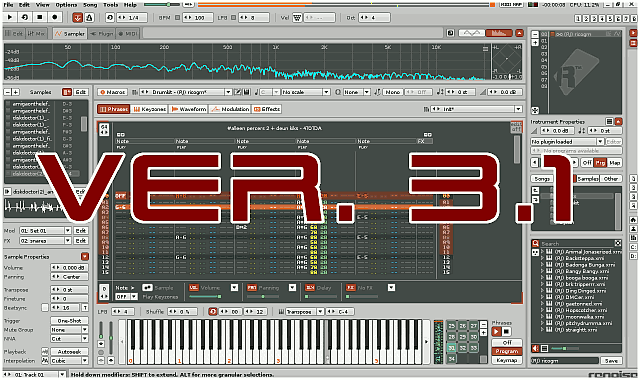Click the Save button in disk browser
The image size is (640, 380).
[611, 360]
